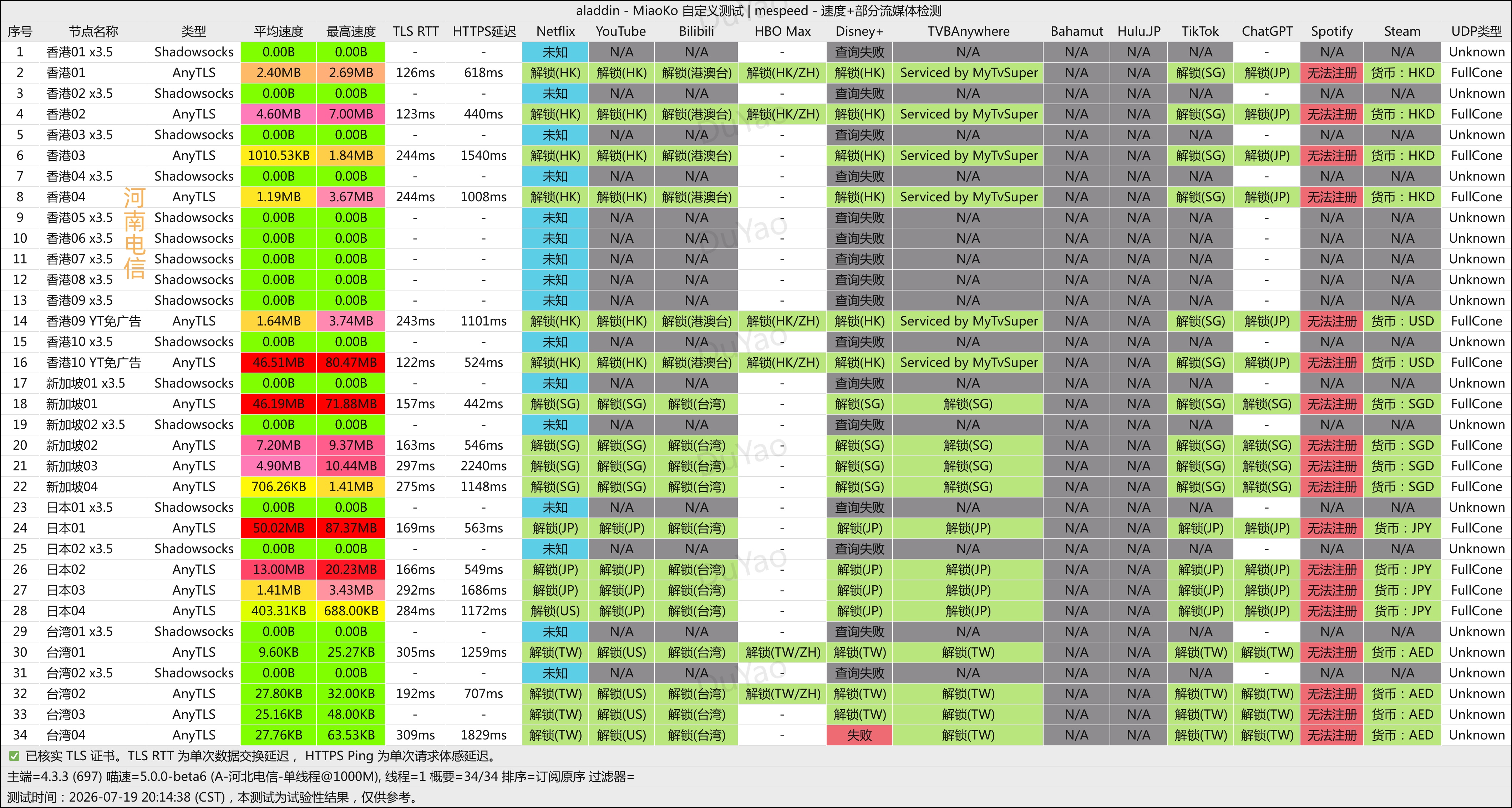Click the 13.00MB average speed cell

tap(278, 570)
